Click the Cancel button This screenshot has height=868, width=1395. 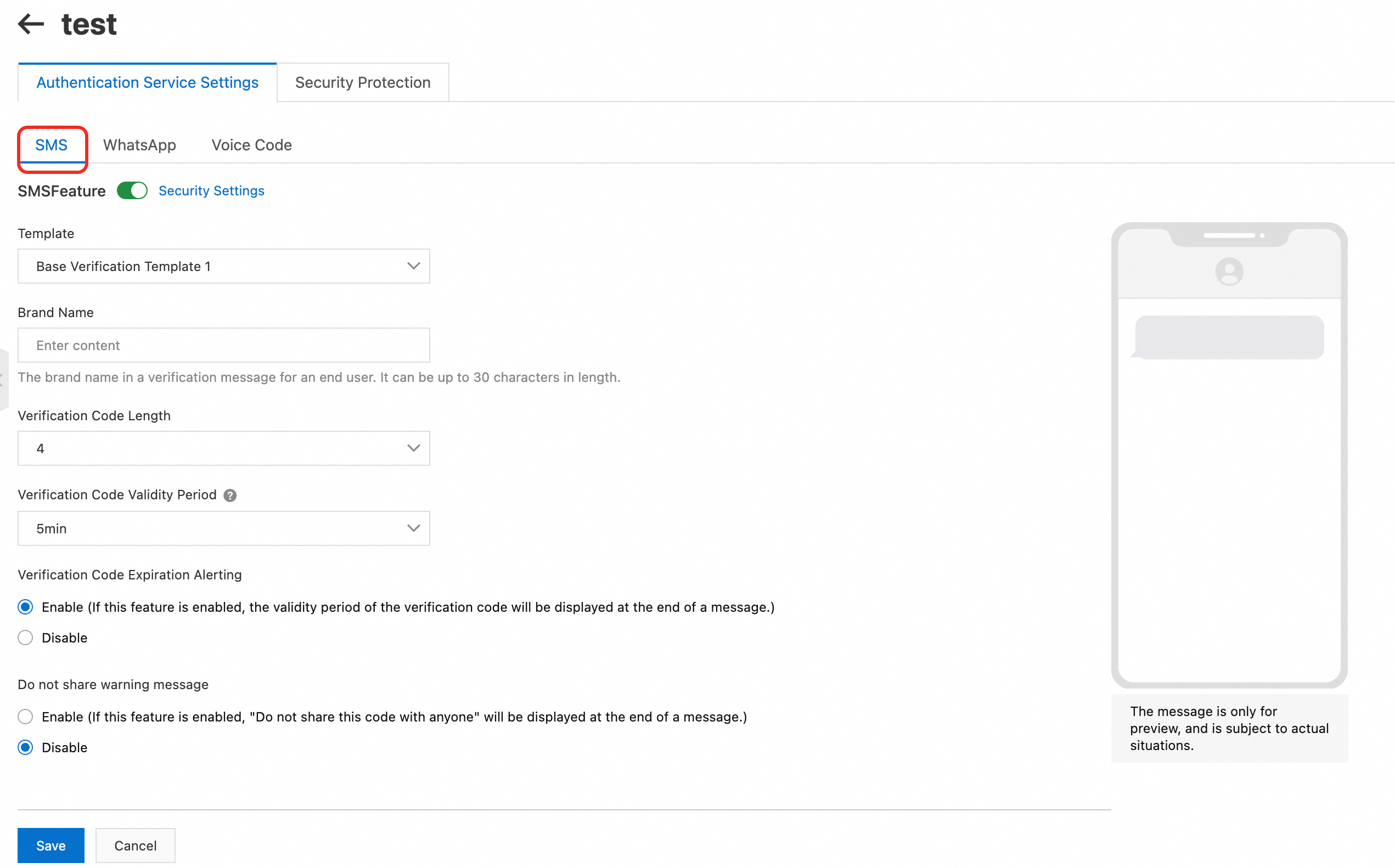(135, 845)
